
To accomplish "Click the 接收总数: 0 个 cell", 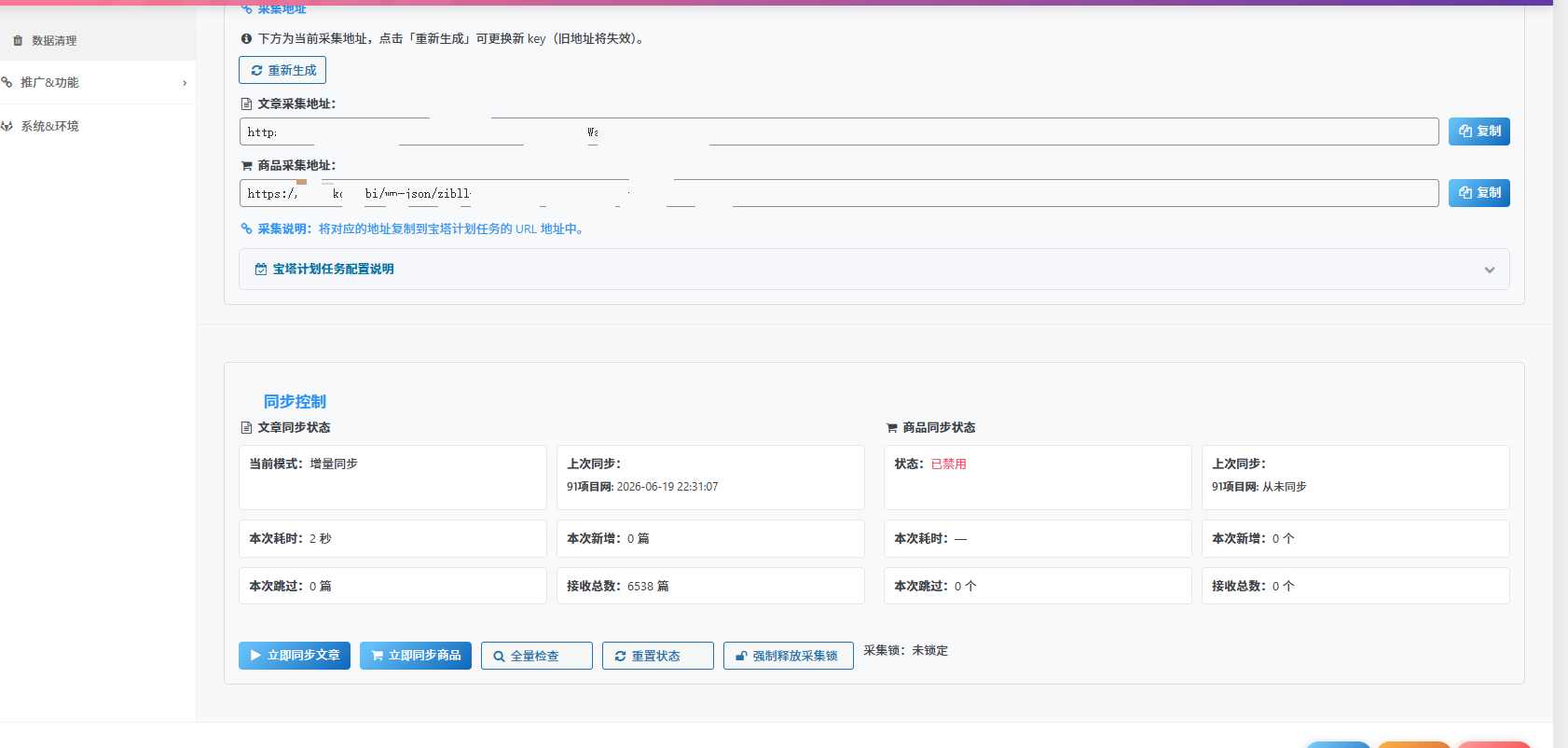I will pos(1355,586).
